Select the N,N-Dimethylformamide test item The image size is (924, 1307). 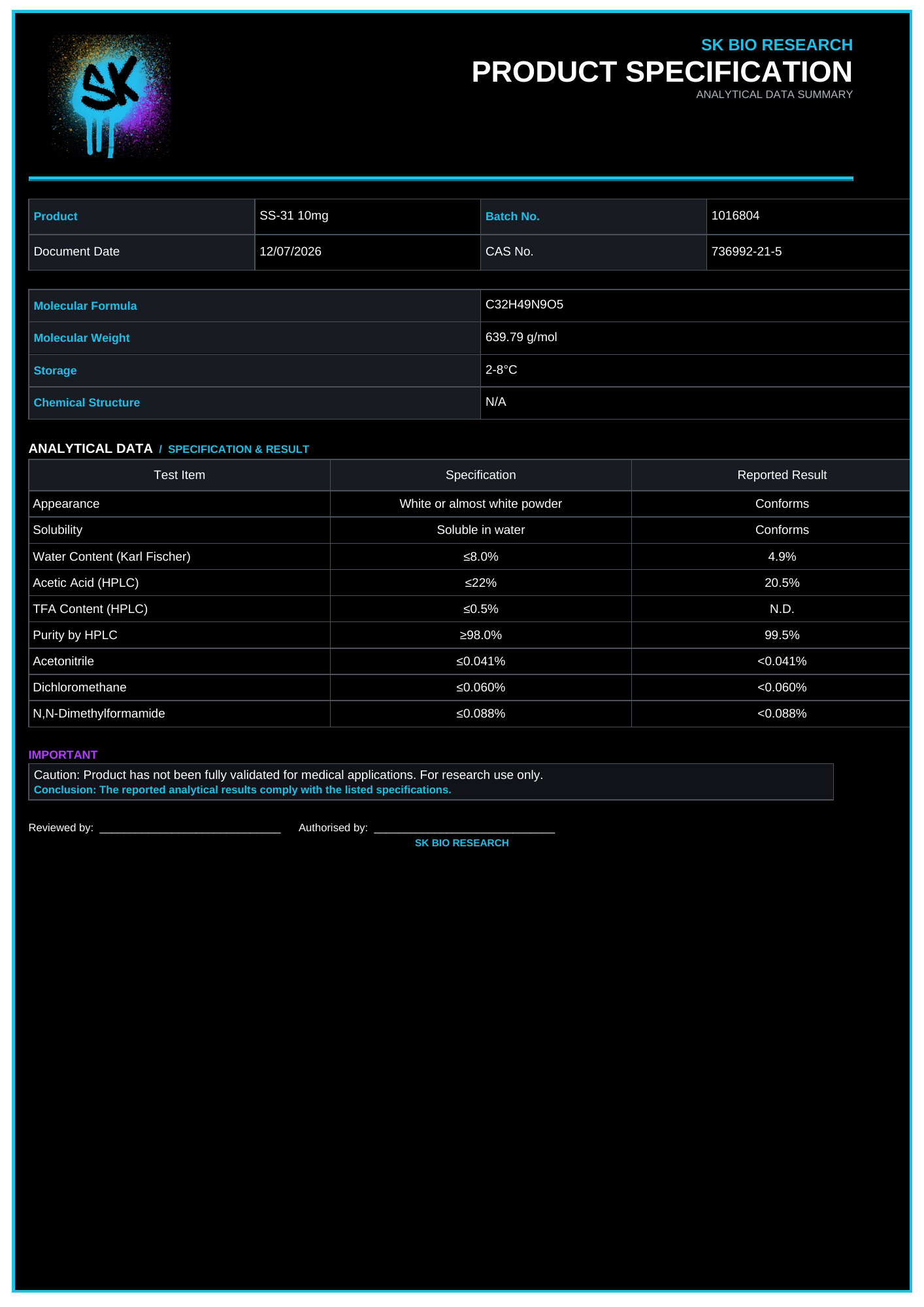(x=99, y=714)
